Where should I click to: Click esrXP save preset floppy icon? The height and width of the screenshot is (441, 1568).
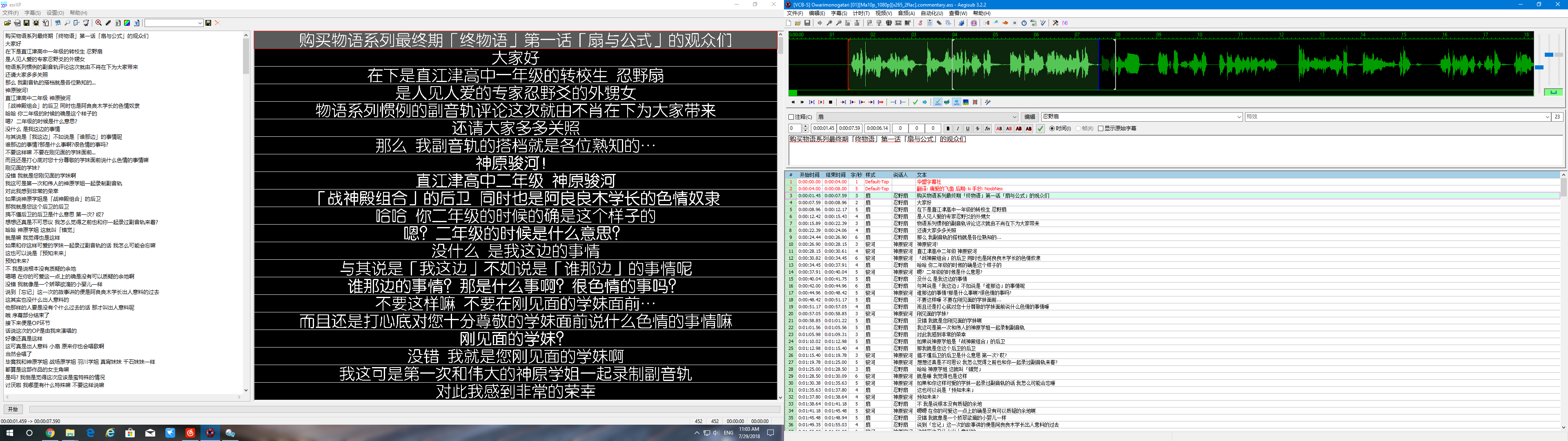tap(208, 23)
